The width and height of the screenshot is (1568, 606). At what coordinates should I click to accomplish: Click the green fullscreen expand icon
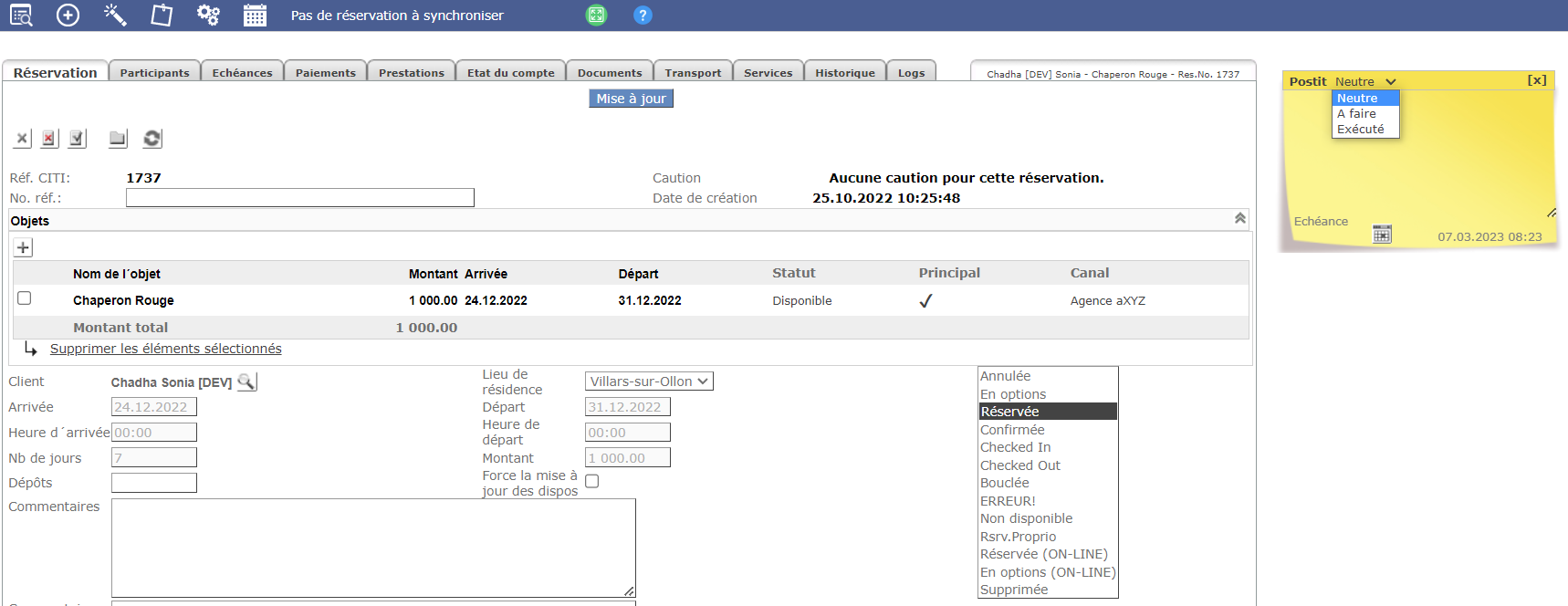coord(596,16)
